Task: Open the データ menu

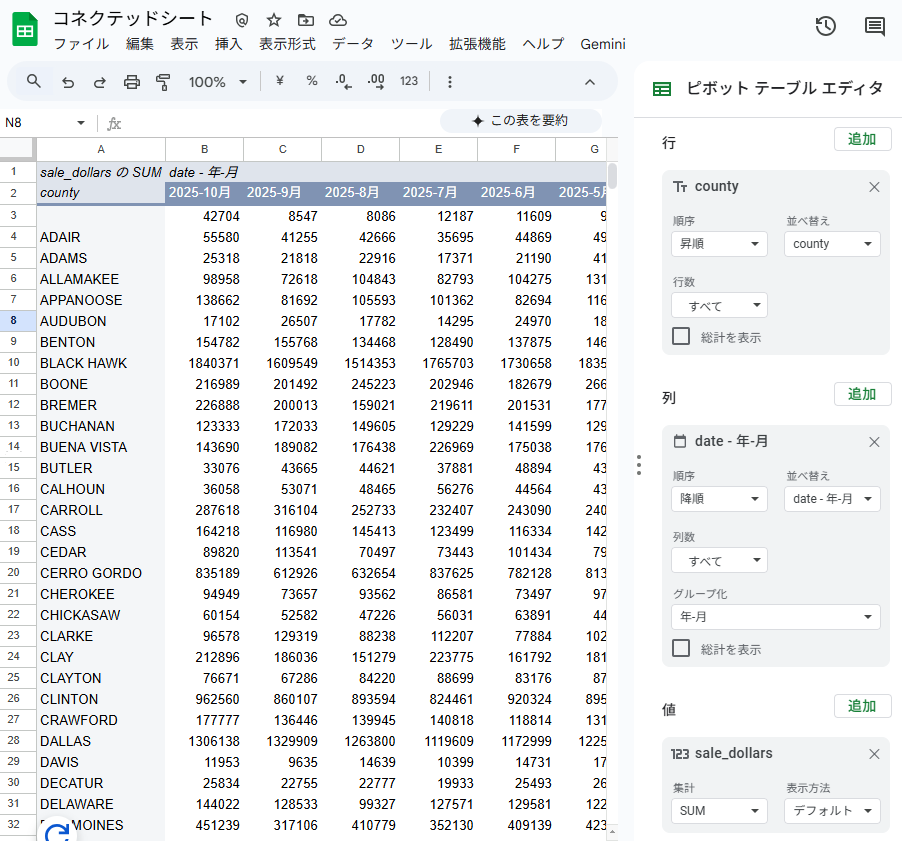Action: pyautogui.click(x=353, y=44)
